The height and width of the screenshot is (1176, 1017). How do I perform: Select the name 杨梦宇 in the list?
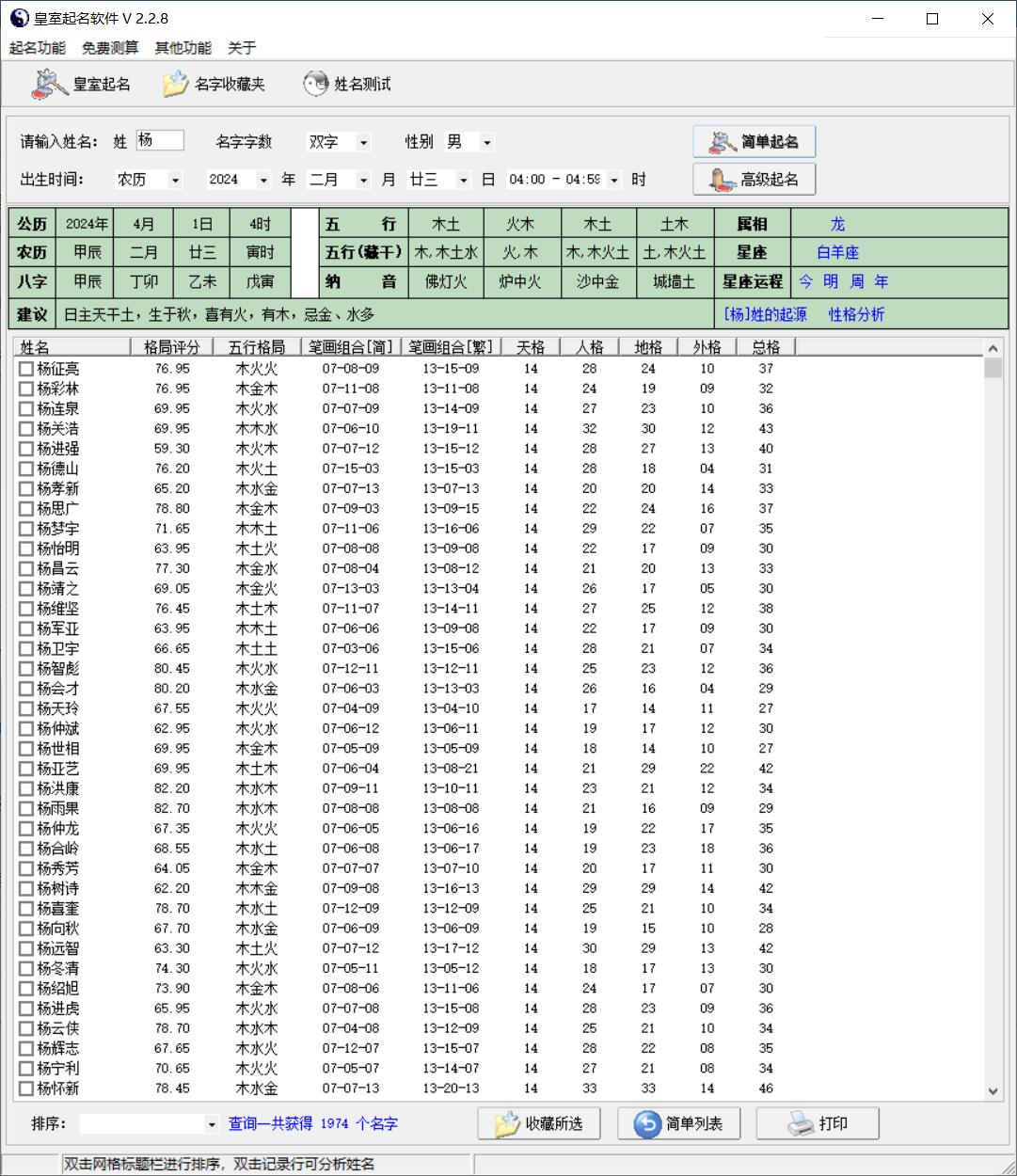click(x=58, y=529)
